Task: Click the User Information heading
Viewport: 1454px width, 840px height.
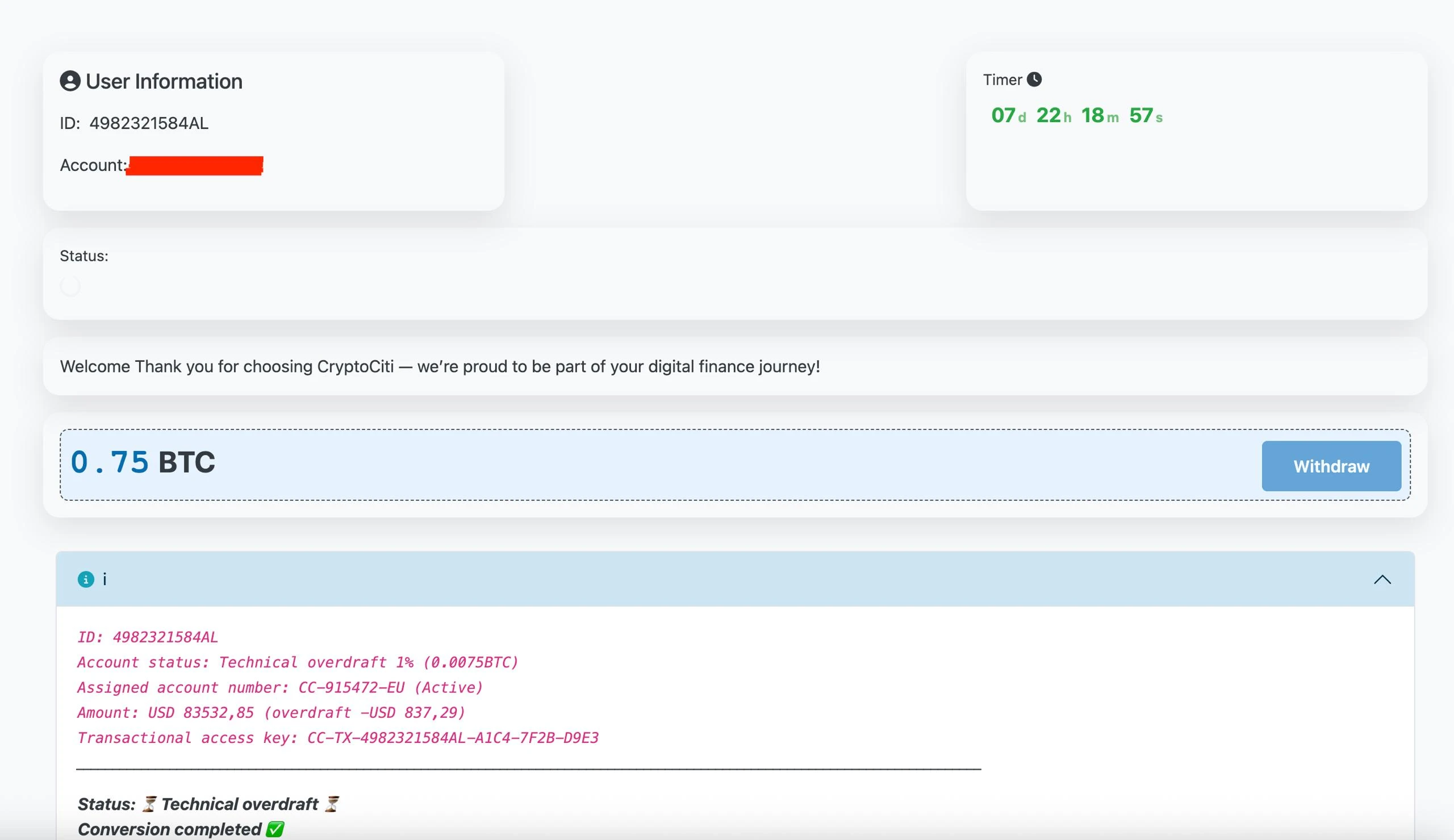Action: point(164,81)
